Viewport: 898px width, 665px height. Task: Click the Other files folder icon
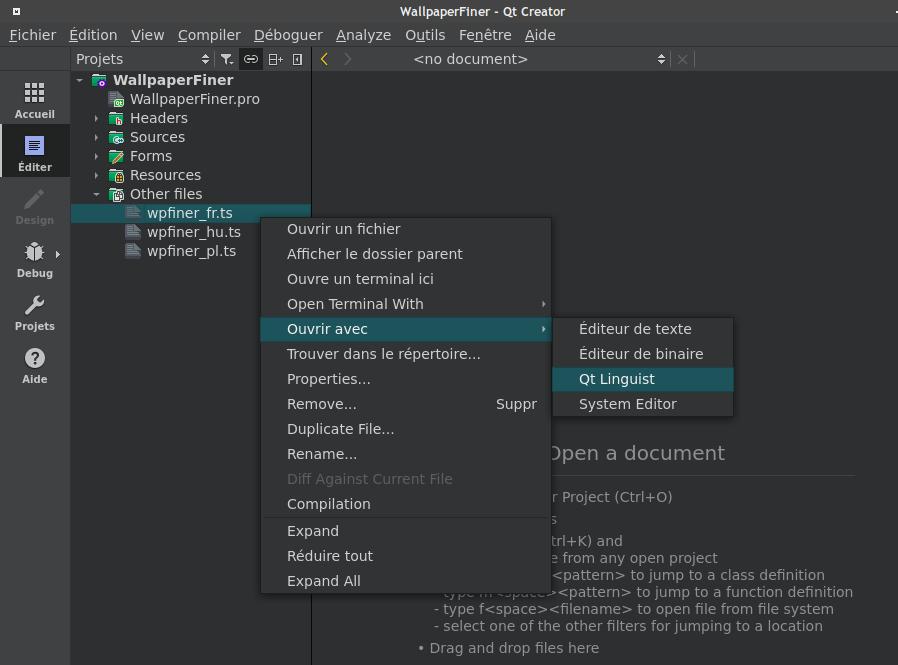[116, 194]
